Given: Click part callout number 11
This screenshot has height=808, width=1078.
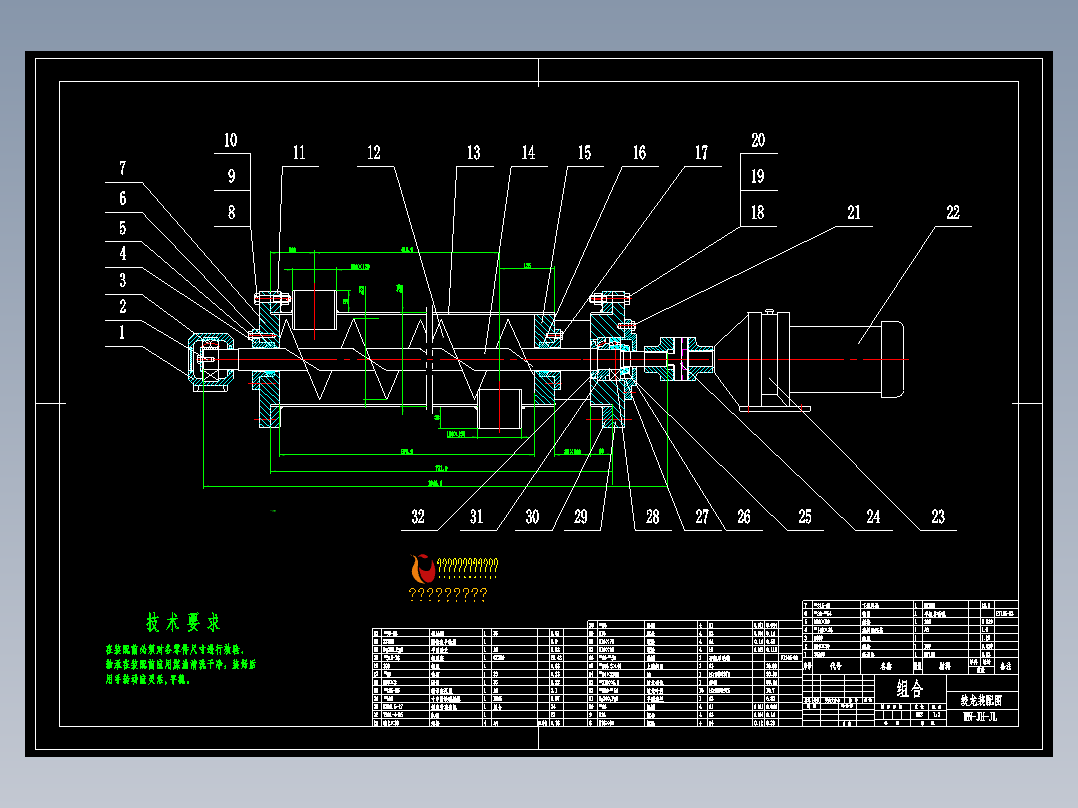Looking at the screenshot, I should pyautogui.click(x=299, y=153).
